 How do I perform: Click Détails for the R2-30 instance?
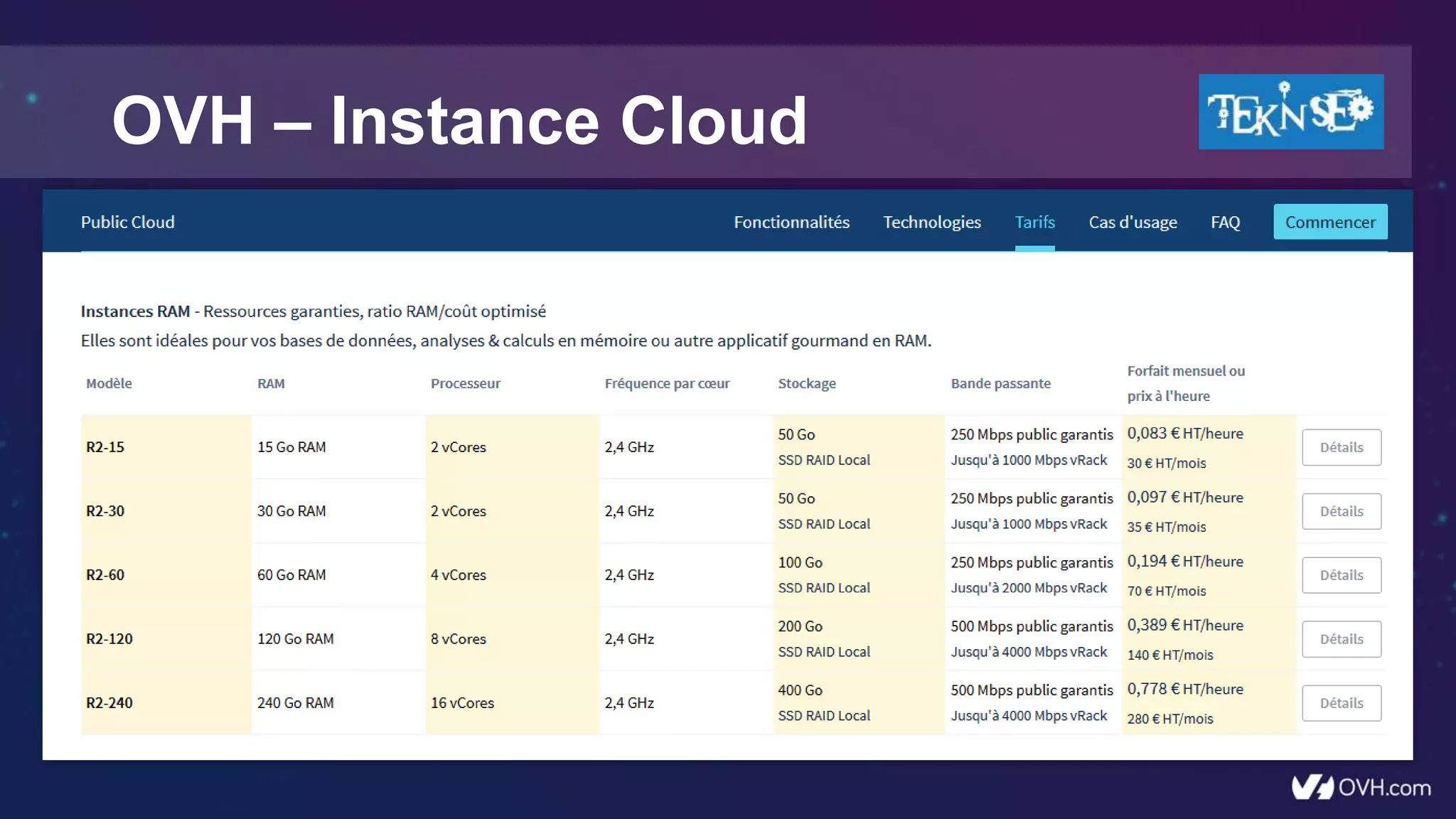pos(1342,511)
